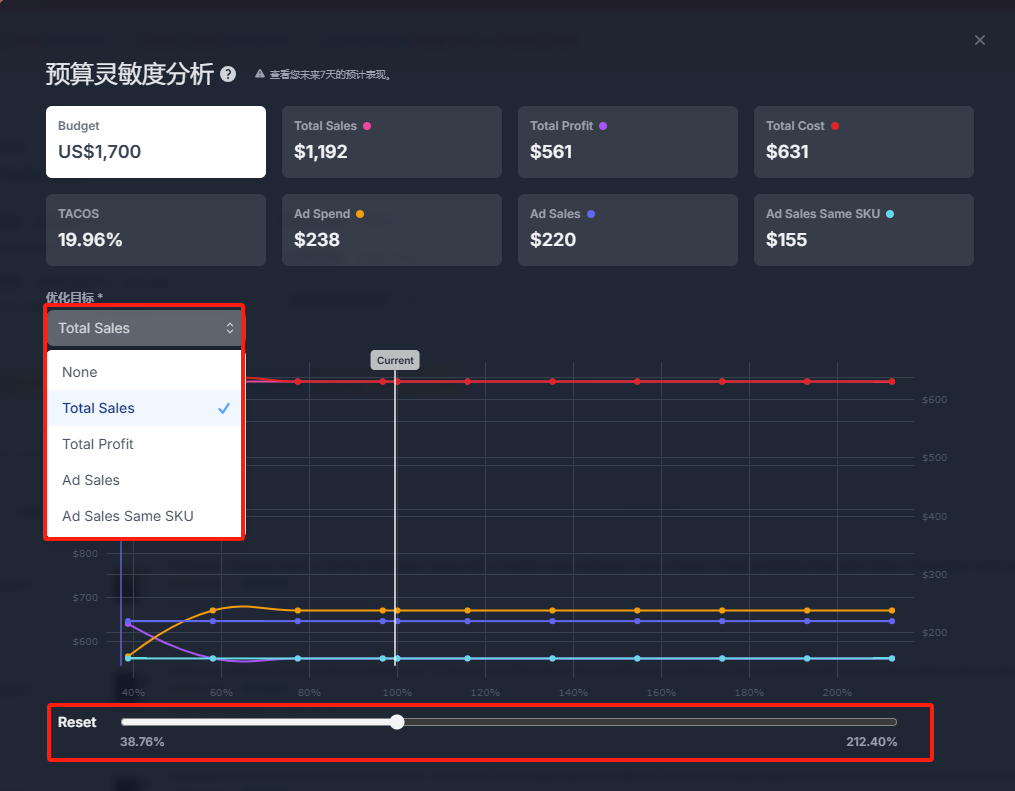Close the budget sensitivity analysis dialog
1015x791 pixels.
click(980, 40)
